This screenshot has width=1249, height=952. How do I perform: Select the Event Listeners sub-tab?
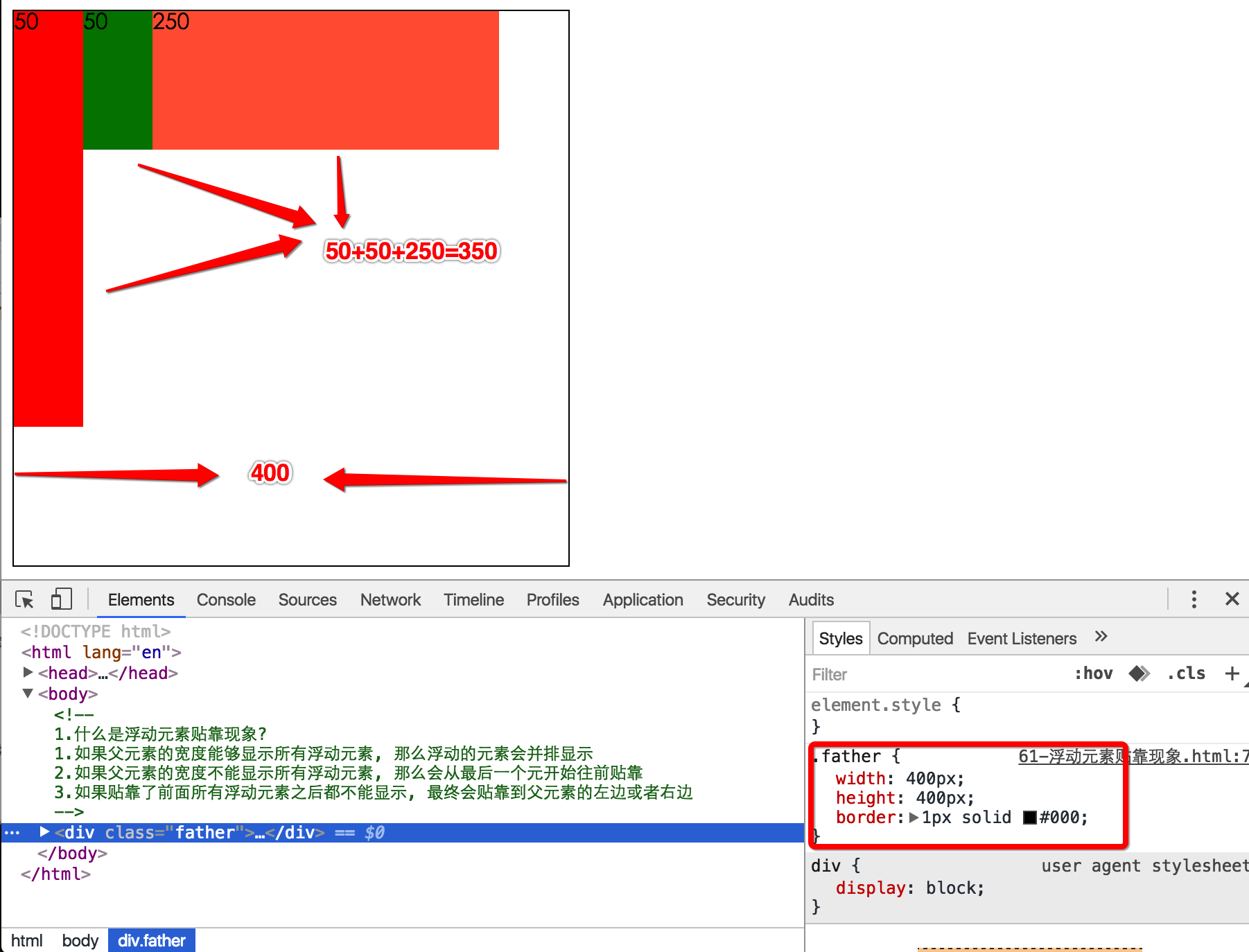click(1022, 639)
